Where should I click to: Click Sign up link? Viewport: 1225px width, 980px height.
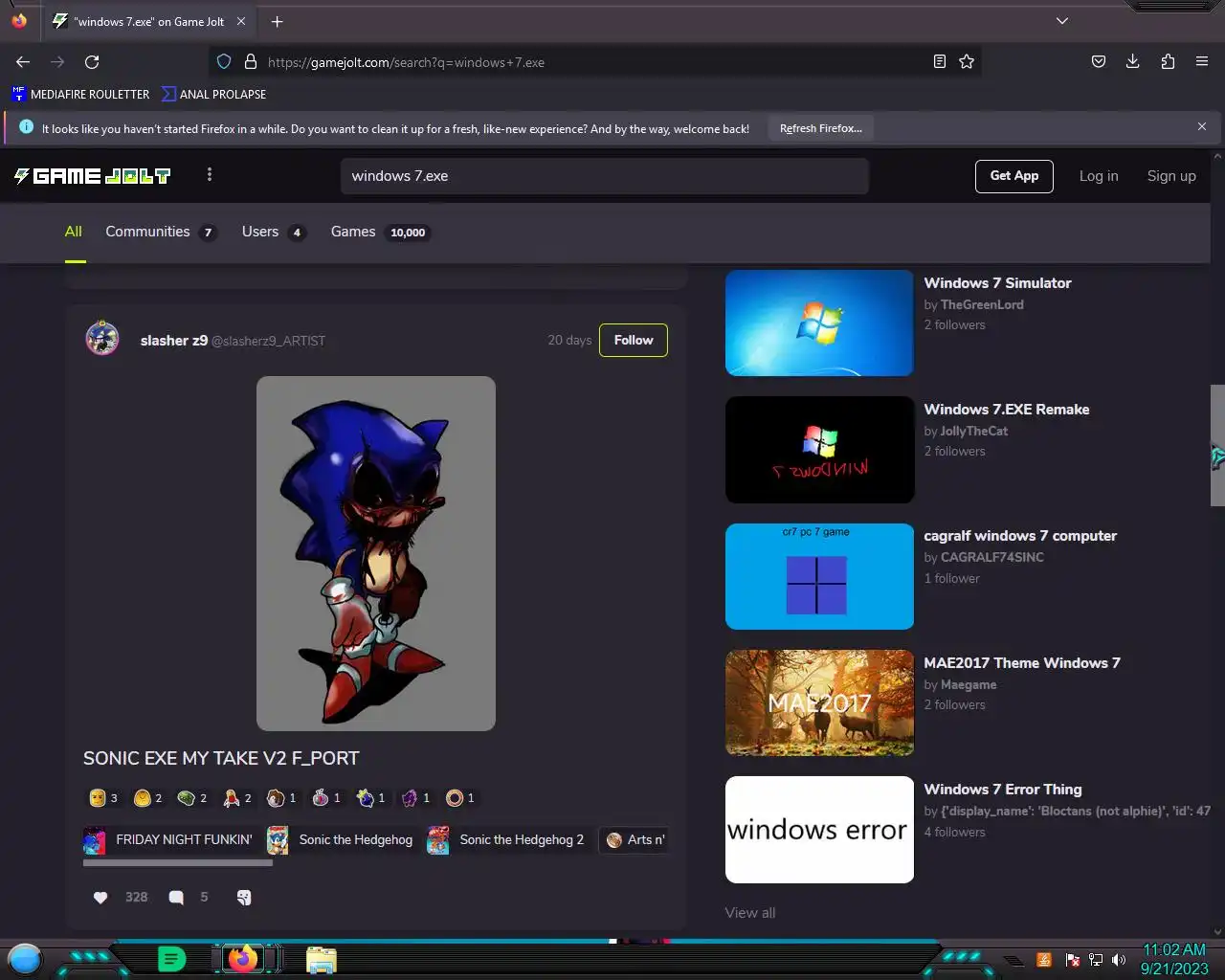[x=1171, y=176]
